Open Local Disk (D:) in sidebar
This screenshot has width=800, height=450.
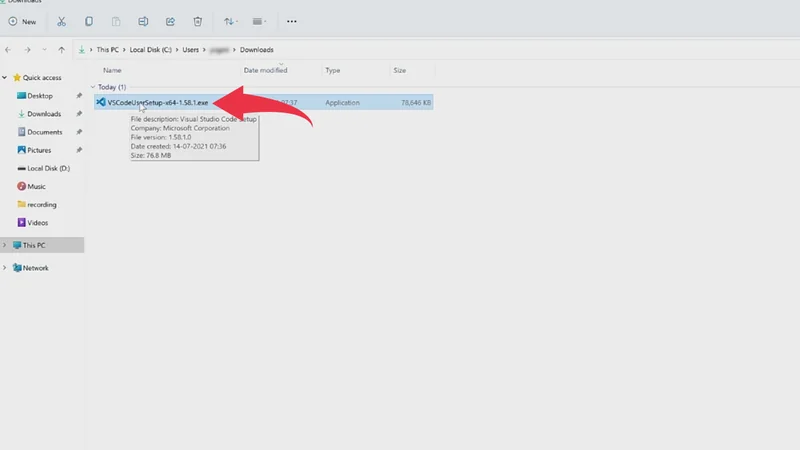tap(47, 168)
